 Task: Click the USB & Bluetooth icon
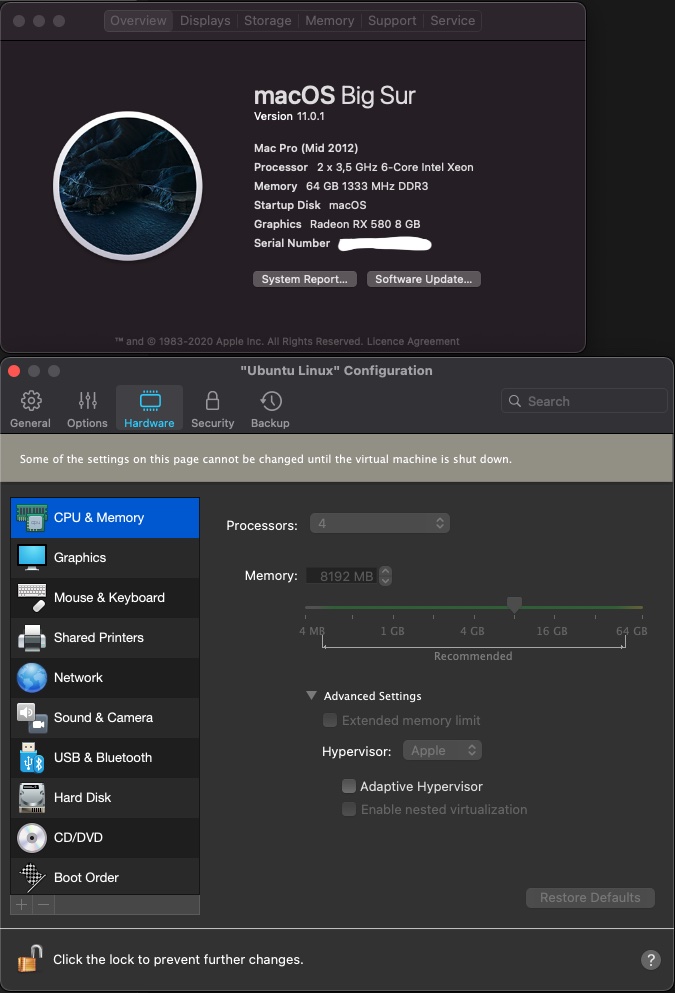coord(32,757)
